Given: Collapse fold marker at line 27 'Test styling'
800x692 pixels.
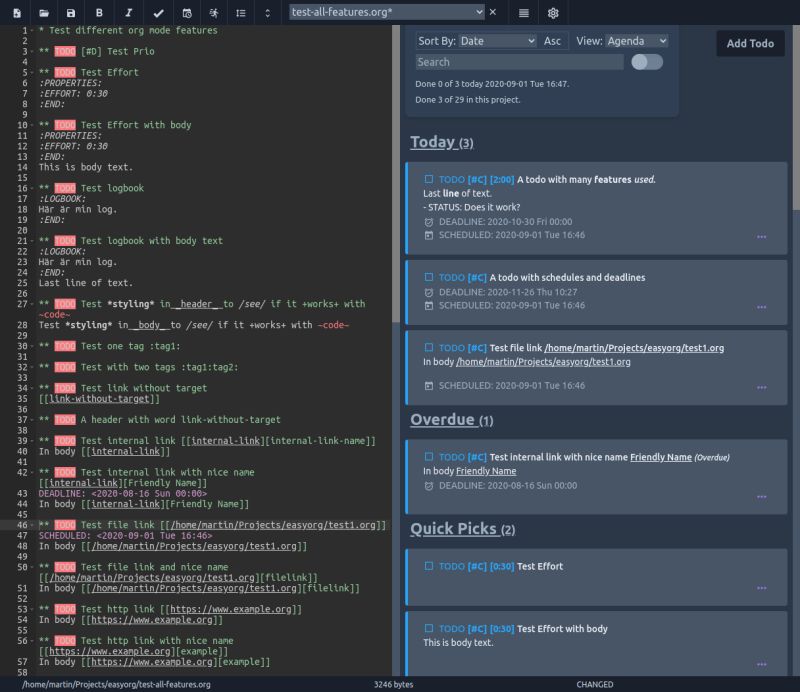Looking at the screenshot, I should (32, 304).
